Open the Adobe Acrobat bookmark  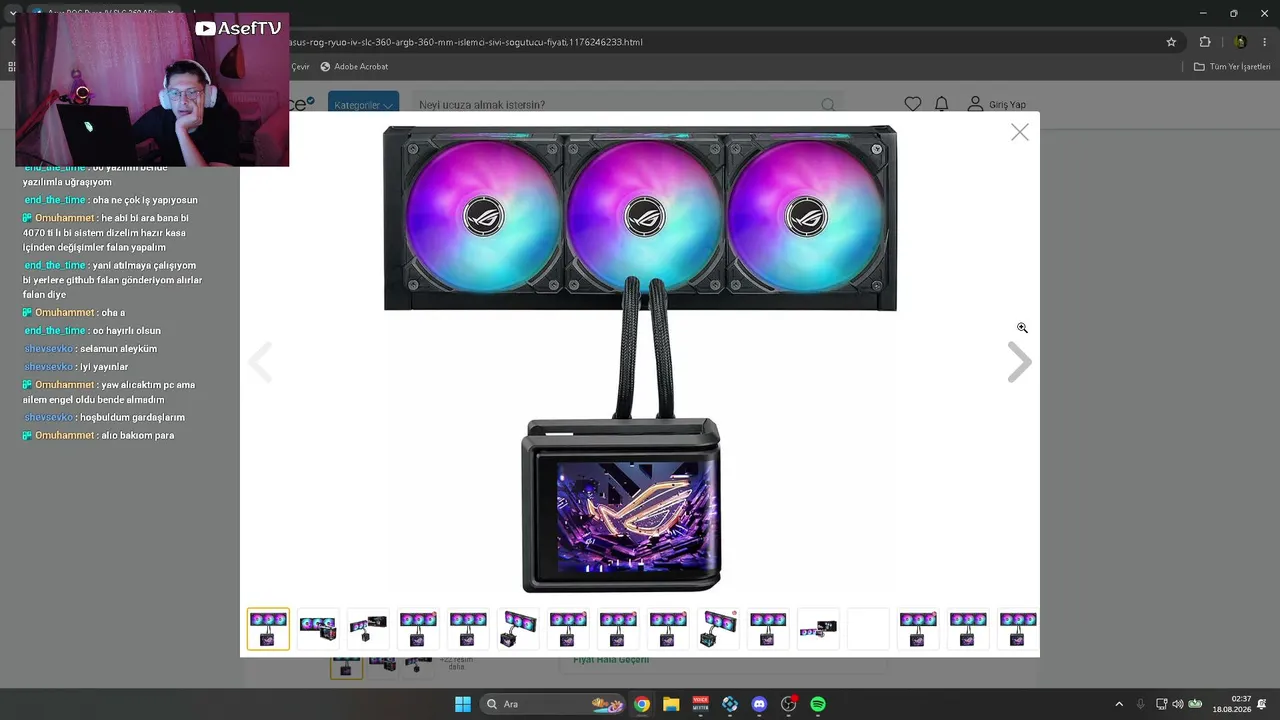pos(354,67)
